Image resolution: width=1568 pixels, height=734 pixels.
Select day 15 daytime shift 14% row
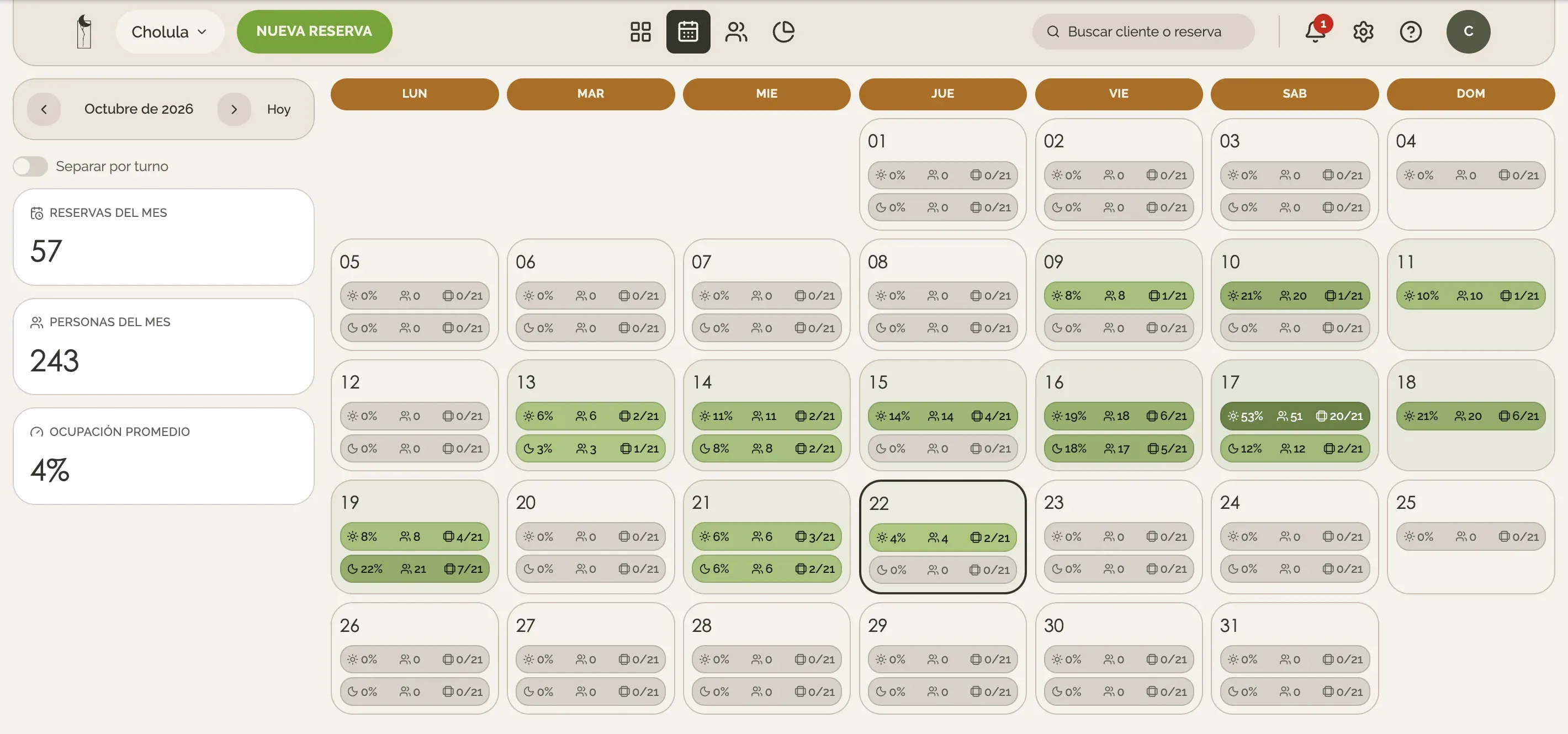[x=942, y=416]
